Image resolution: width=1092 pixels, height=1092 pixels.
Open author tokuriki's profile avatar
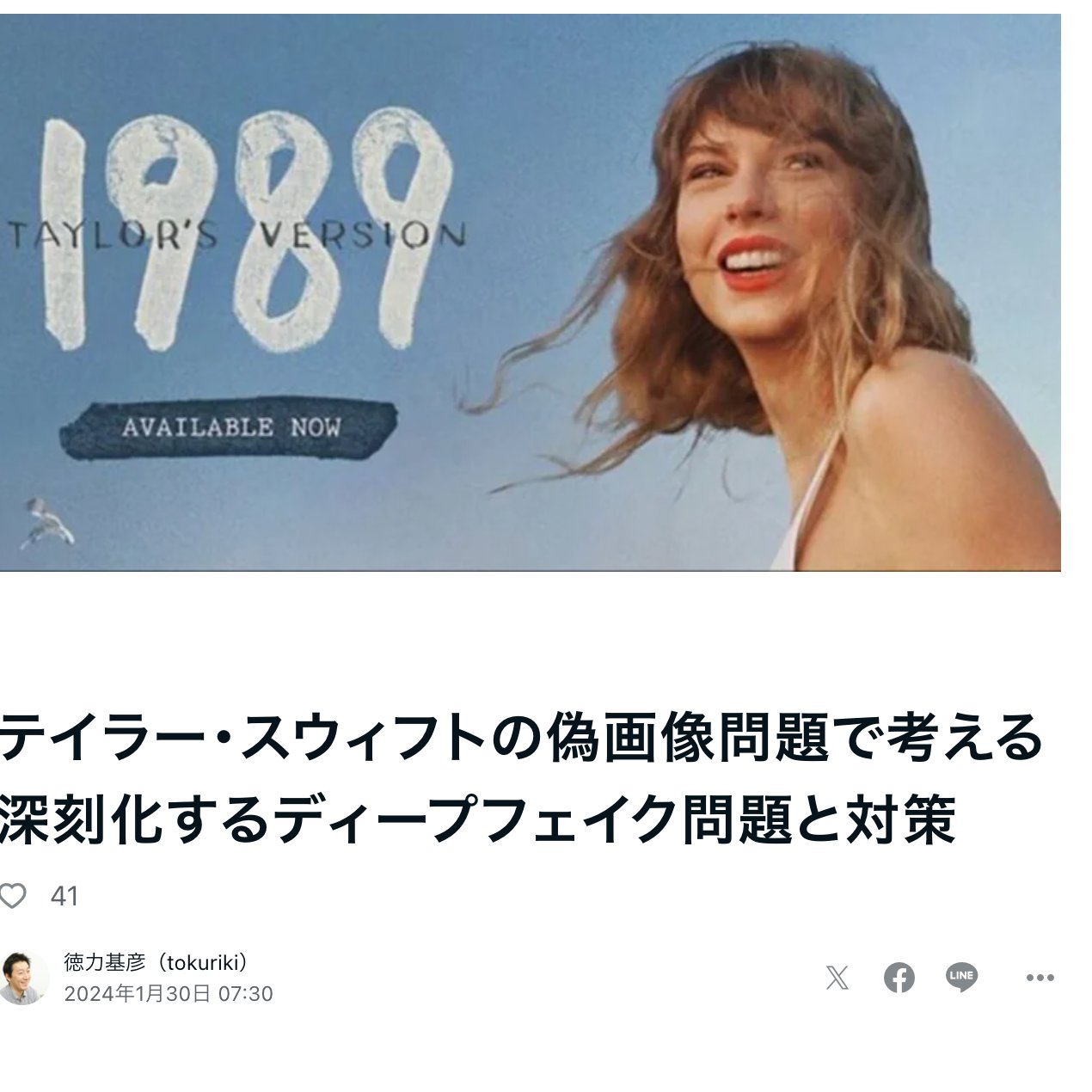[x=22, y=978]
